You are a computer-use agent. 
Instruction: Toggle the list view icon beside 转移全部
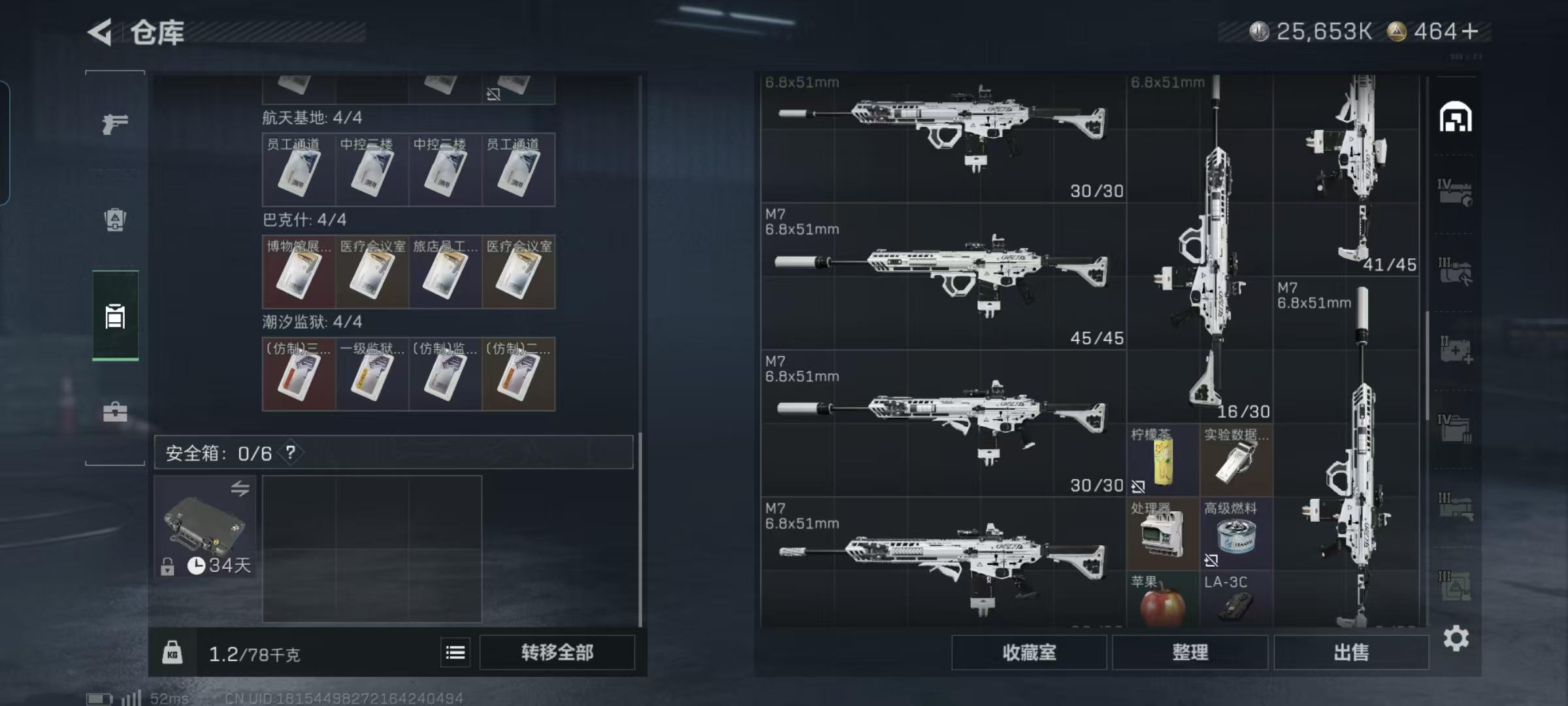455,652
